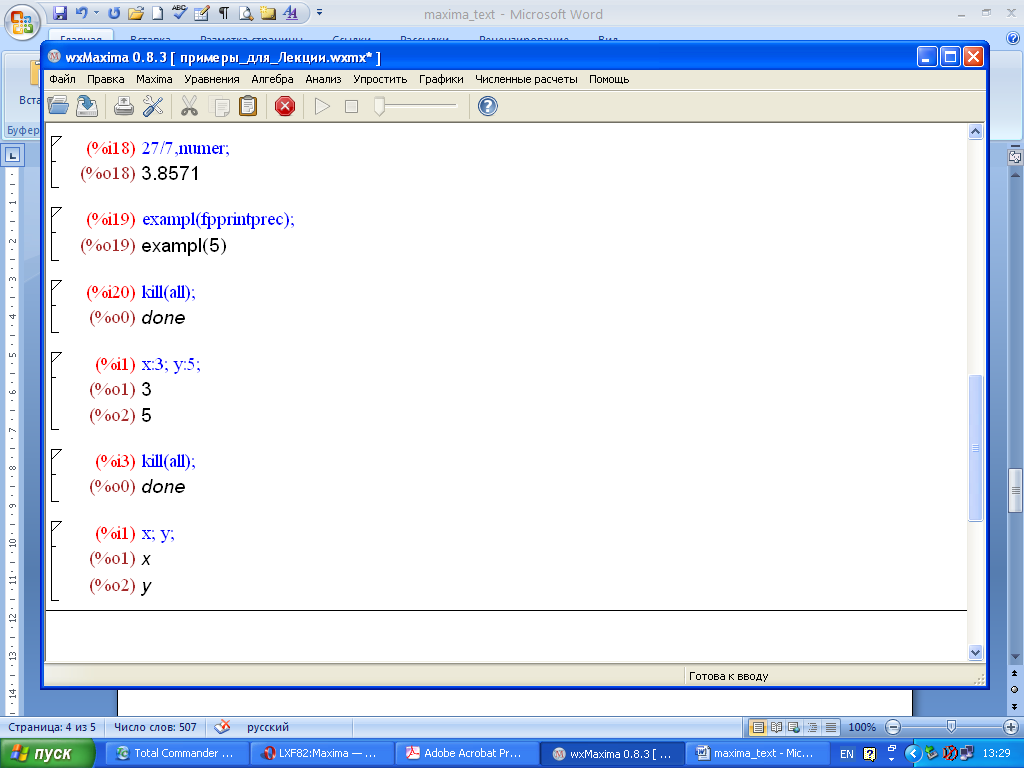Click input 'x:3; y:5;' line
The height and width of the screenshot is (768, 1024).
tap(170, 364)
